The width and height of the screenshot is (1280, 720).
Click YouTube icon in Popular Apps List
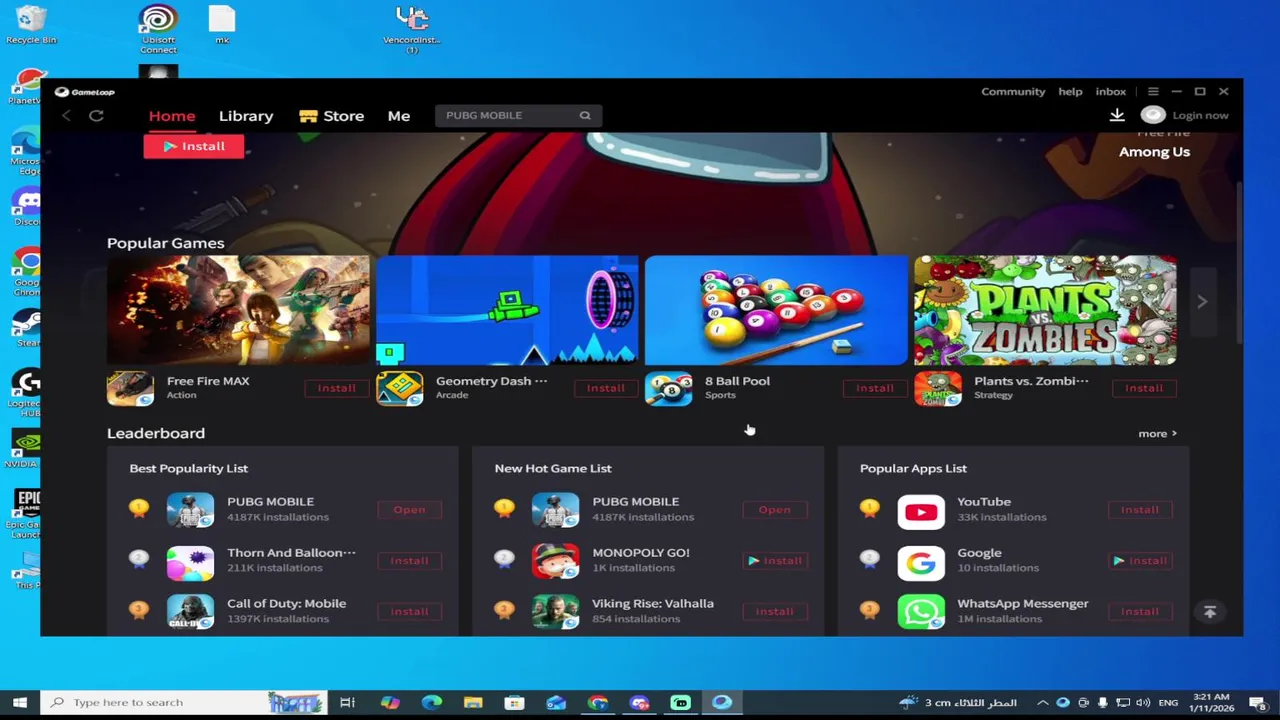pos(921,511)
